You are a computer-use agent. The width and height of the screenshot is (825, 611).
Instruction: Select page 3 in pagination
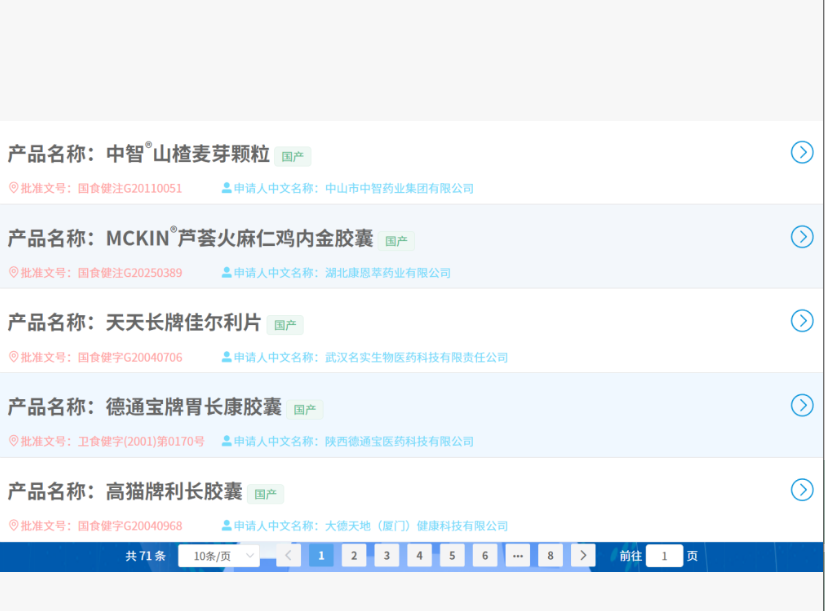[387, 556]
